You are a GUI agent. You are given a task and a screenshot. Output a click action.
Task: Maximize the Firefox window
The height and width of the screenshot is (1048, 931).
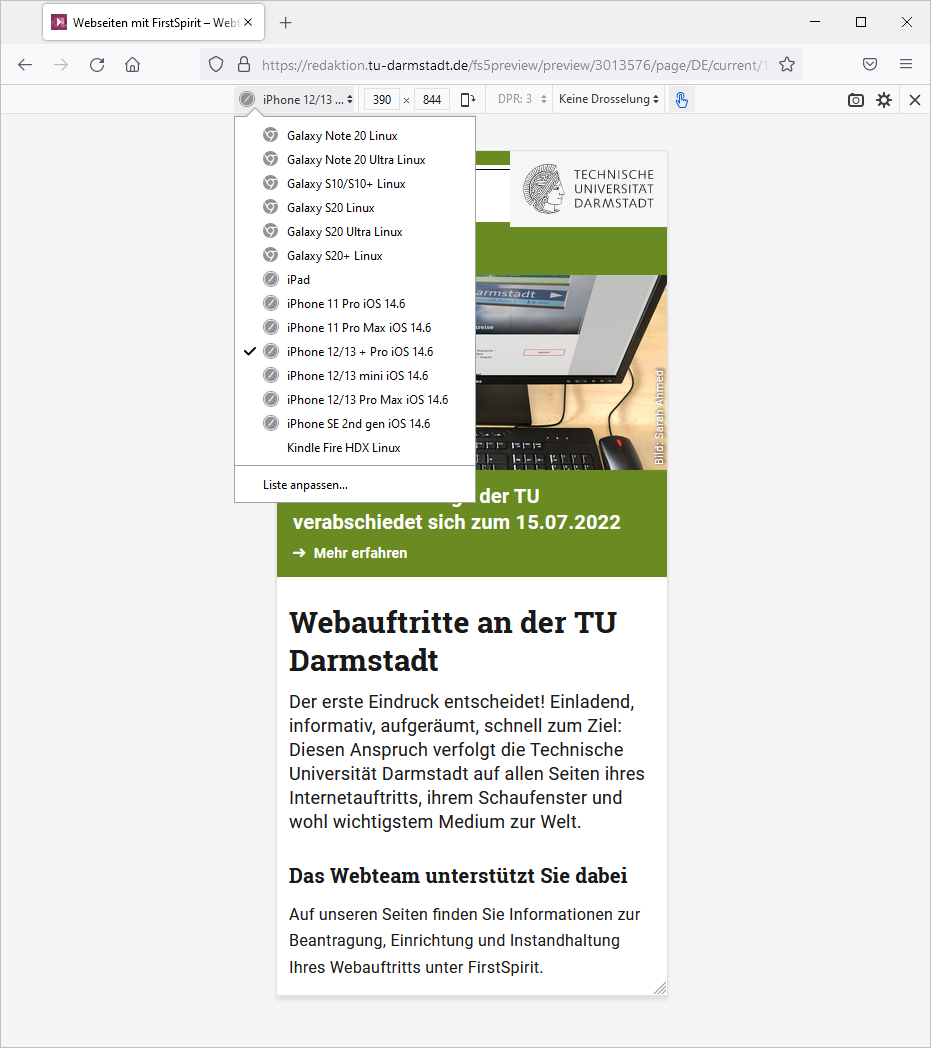[x=861, y=22]
